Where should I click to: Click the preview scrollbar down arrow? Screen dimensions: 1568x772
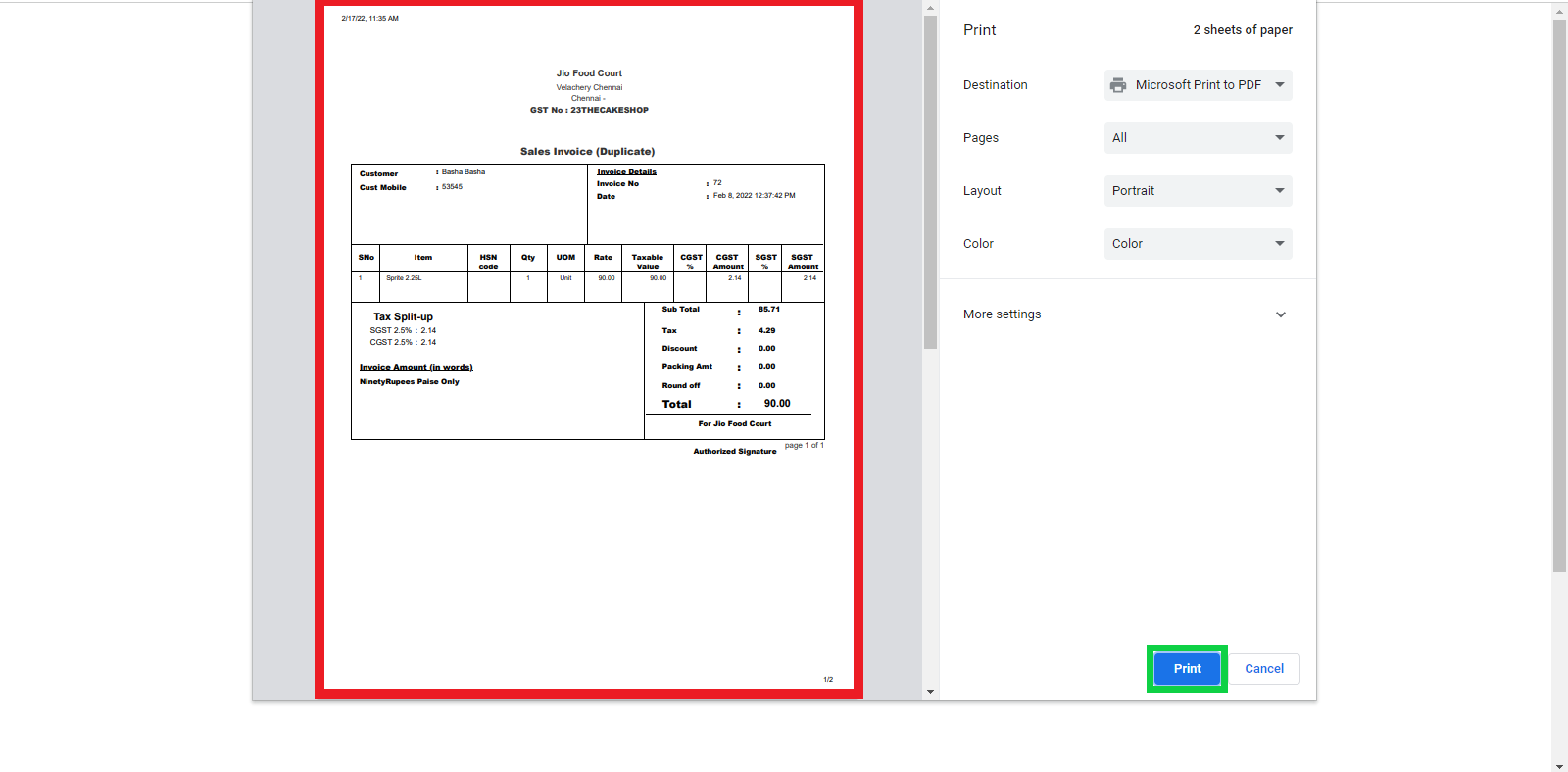tap(930, 692)
